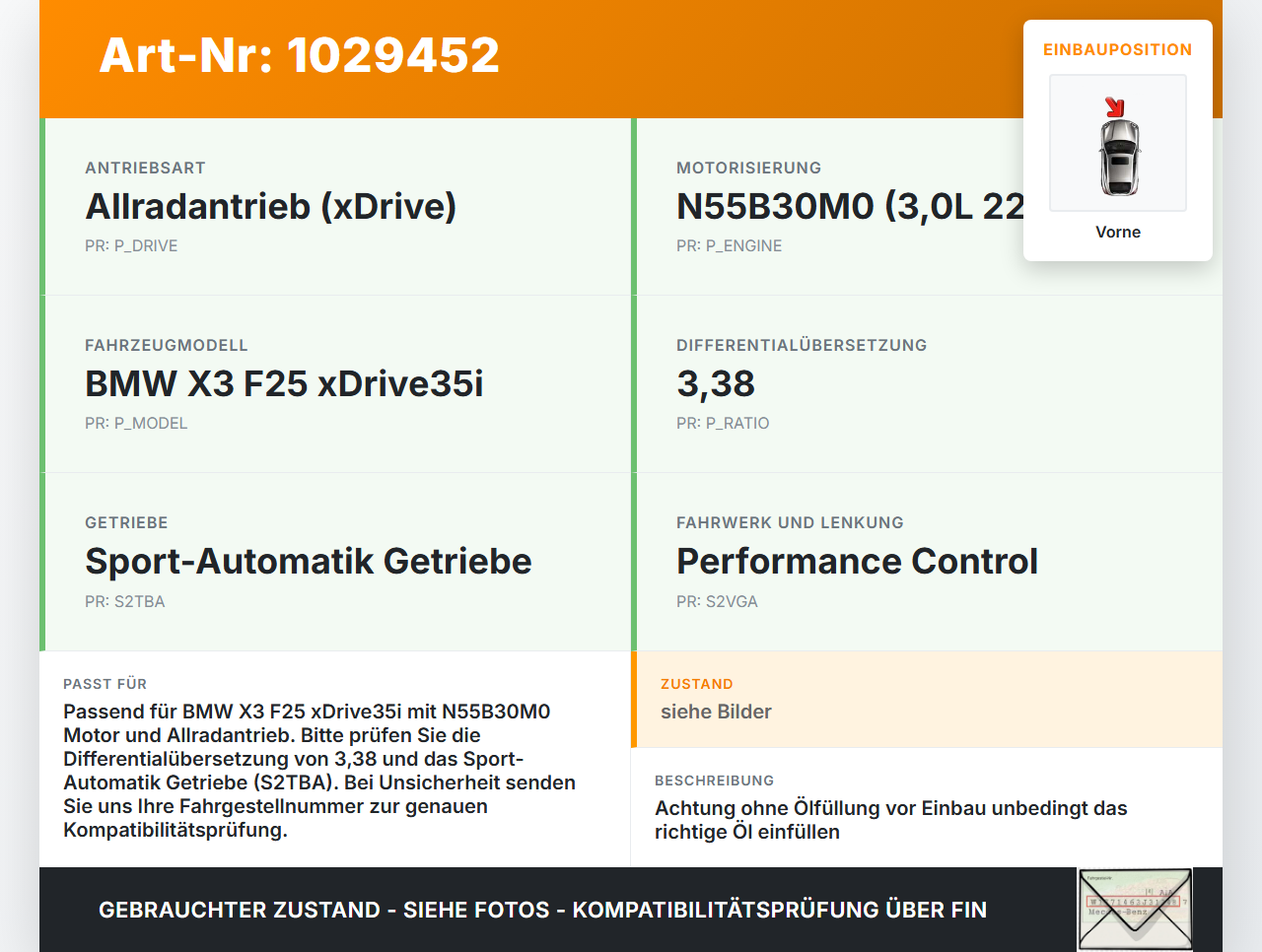Click the Differentialübersetzung 3,38 value
1262x952 pixels.
click(716, 383)
